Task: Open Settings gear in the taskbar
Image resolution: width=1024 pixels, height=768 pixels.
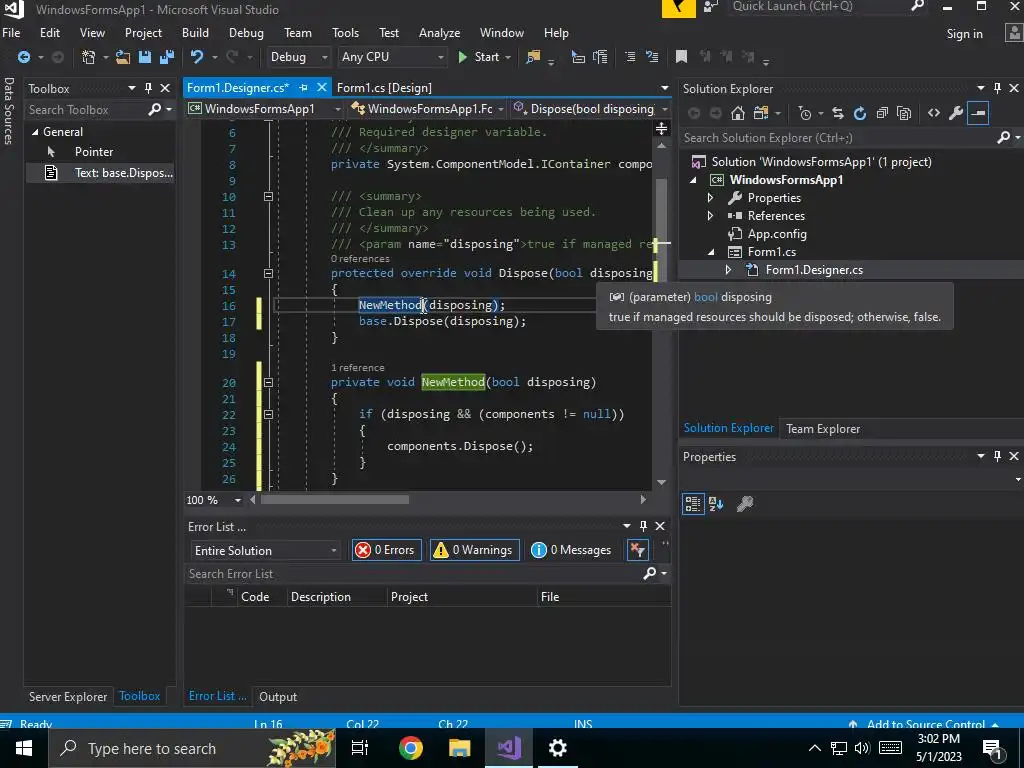Action: [x=558, y=748]
